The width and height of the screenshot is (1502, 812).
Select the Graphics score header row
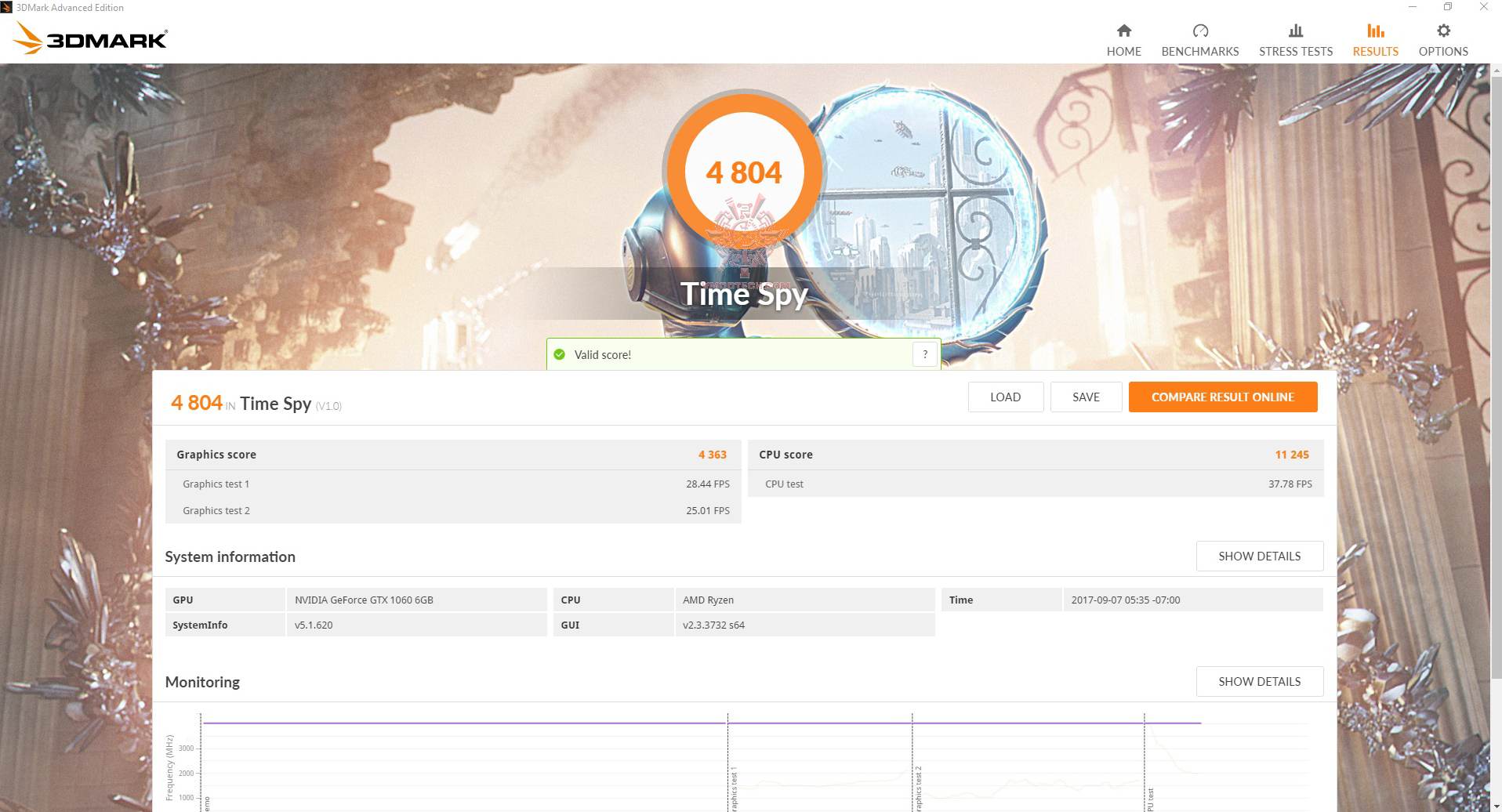tap(452, 455)
